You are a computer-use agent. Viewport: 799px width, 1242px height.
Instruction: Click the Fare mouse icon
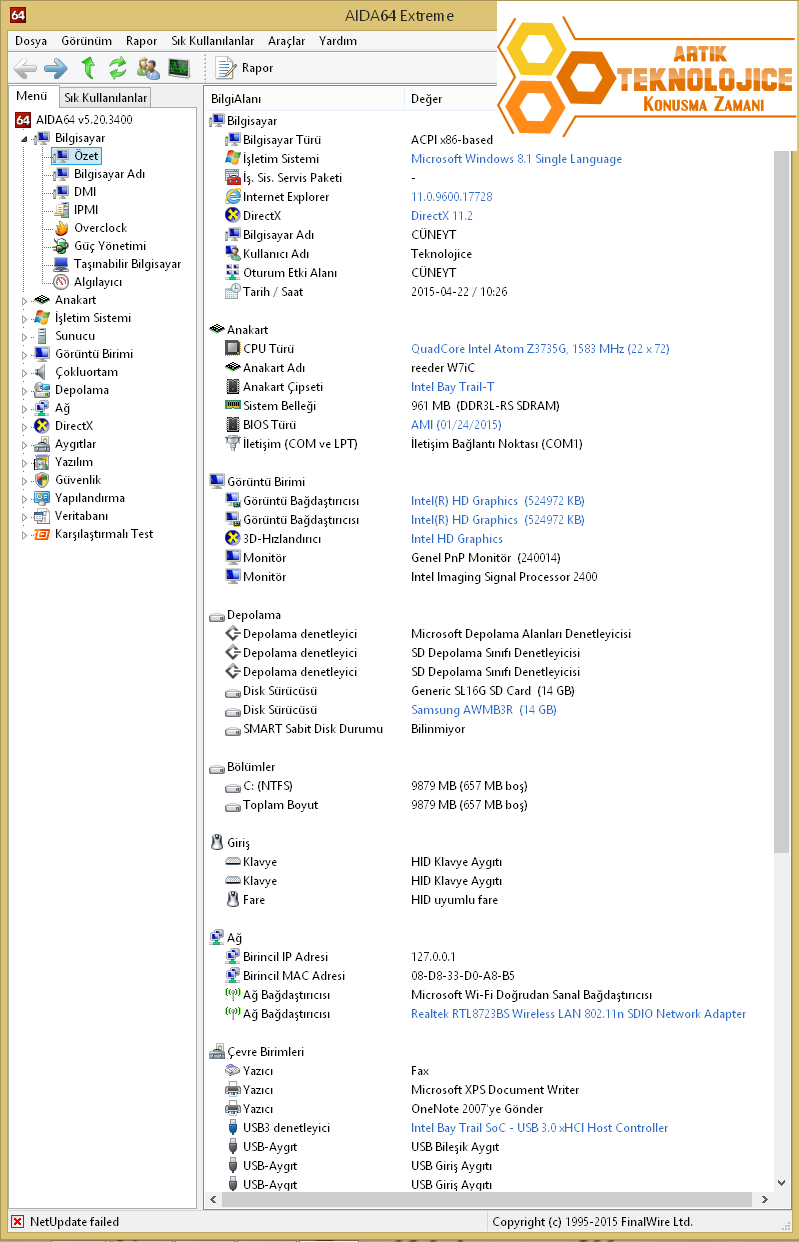(x=233, y=900)
